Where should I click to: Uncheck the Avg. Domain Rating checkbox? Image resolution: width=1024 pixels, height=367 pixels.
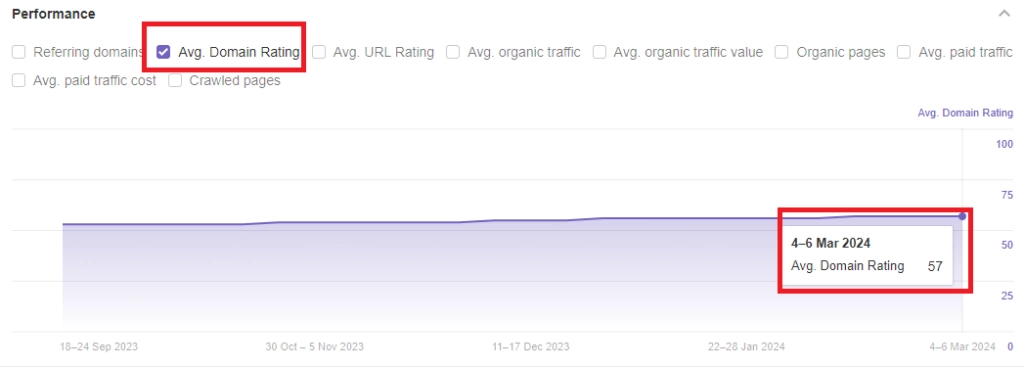pyautogui.click(x=164, y=52)
